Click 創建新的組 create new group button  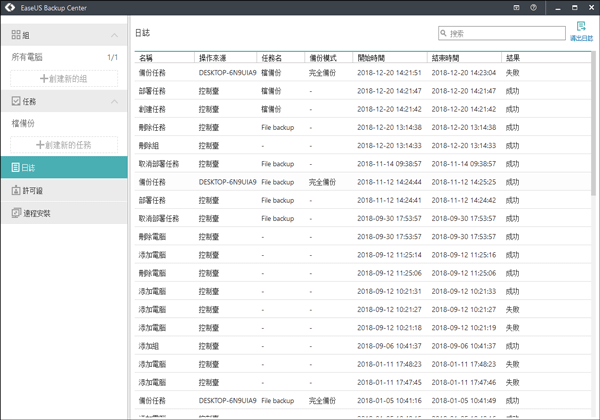tap(64, 78)
